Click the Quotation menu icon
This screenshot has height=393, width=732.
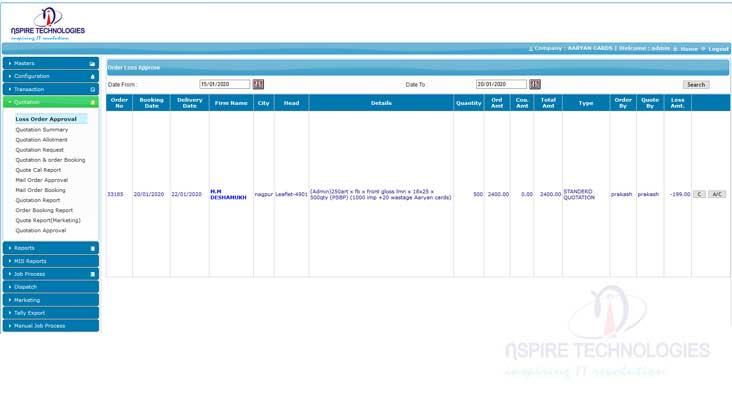(92, 102)
